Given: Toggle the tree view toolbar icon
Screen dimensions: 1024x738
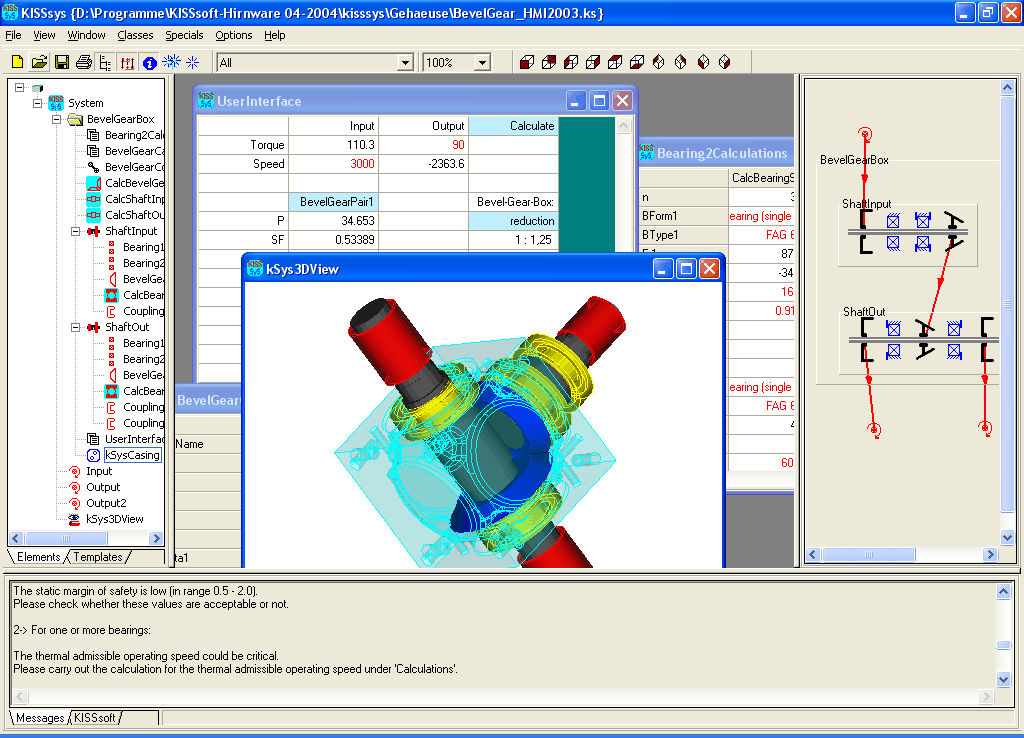Looking at the screenshot, I should pyautogui.click(x=105, y=62).
